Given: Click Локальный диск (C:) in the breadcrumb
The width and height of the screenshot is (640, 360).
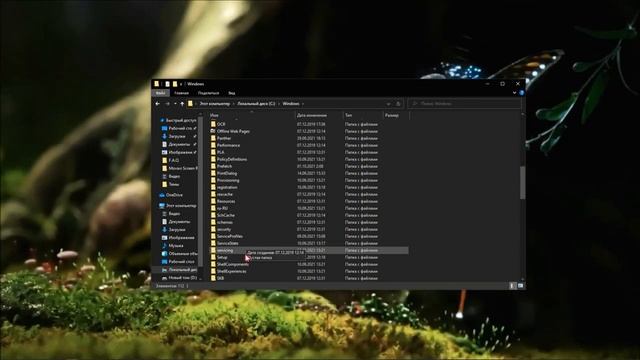Looking at the screenshot, I should [x=256, y=104].
